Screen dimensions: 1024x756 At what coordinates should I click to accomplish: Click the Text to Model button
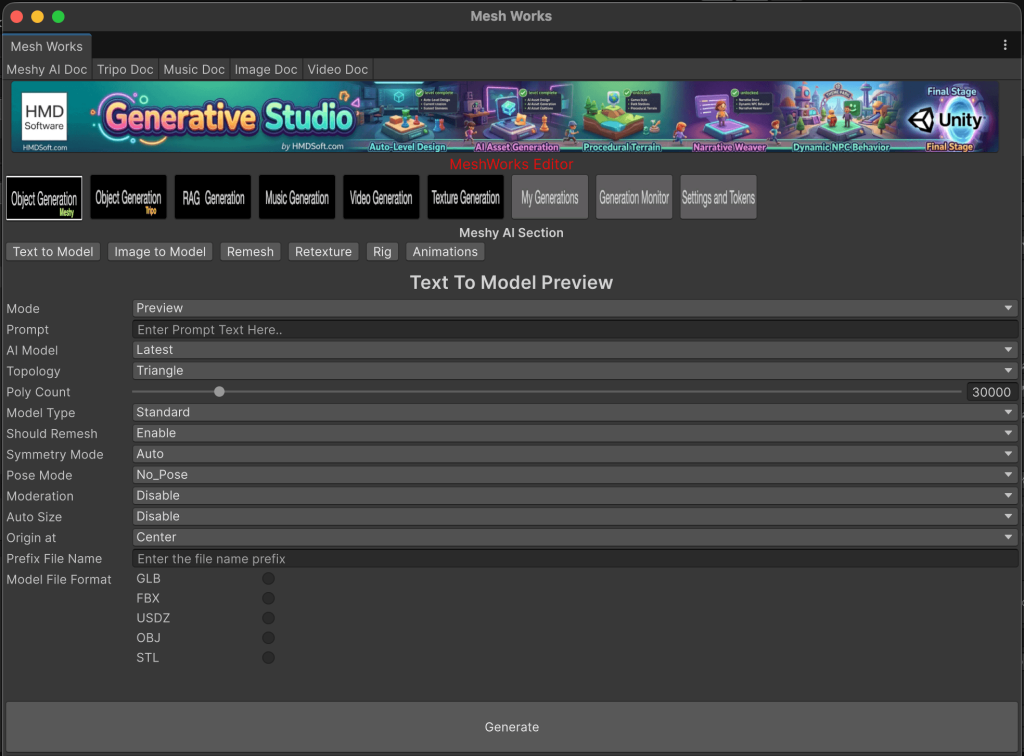53,252
